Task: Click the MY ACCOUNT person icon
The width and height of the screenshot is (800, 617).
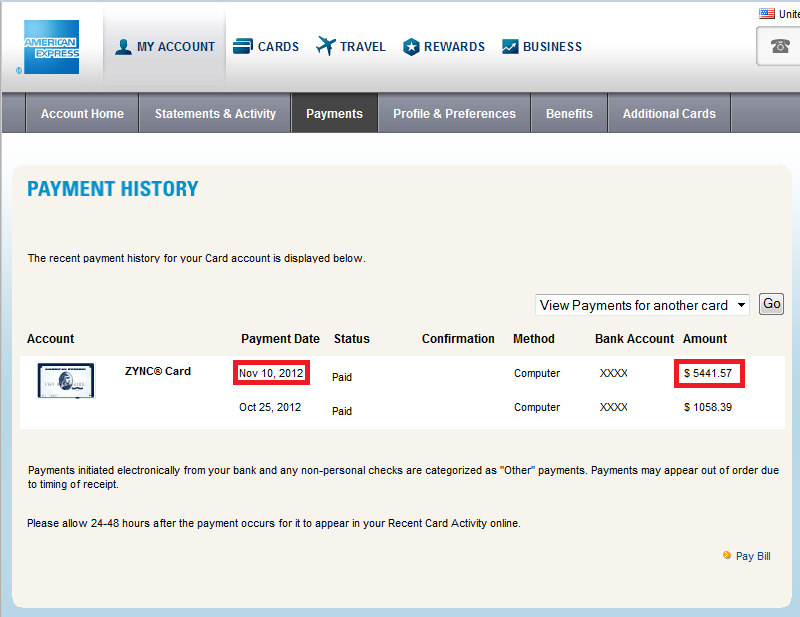Action: click(122, 46)
